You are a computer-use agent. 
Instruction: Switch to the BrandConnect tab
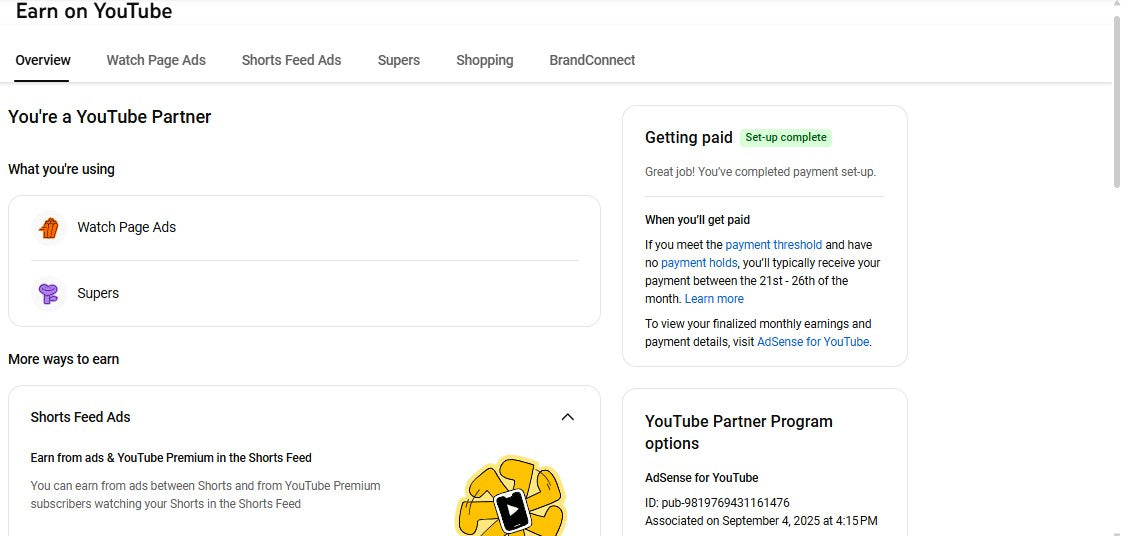[592, 60]
